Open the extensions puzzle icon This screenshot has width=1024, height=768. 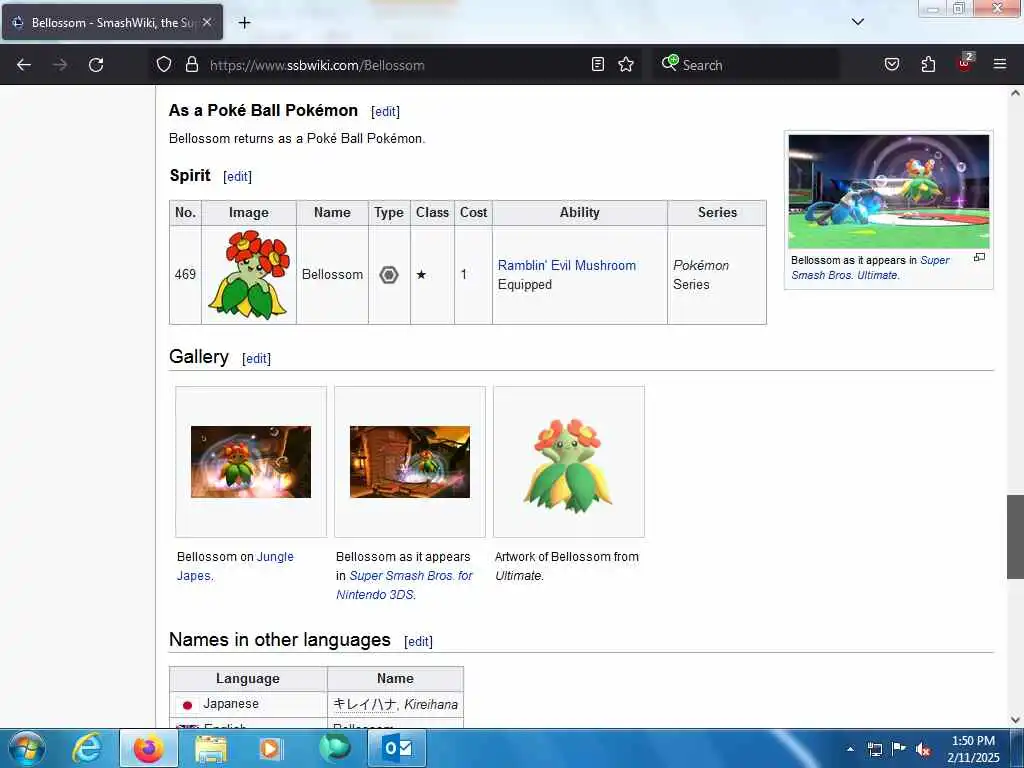tap(928, 64)
